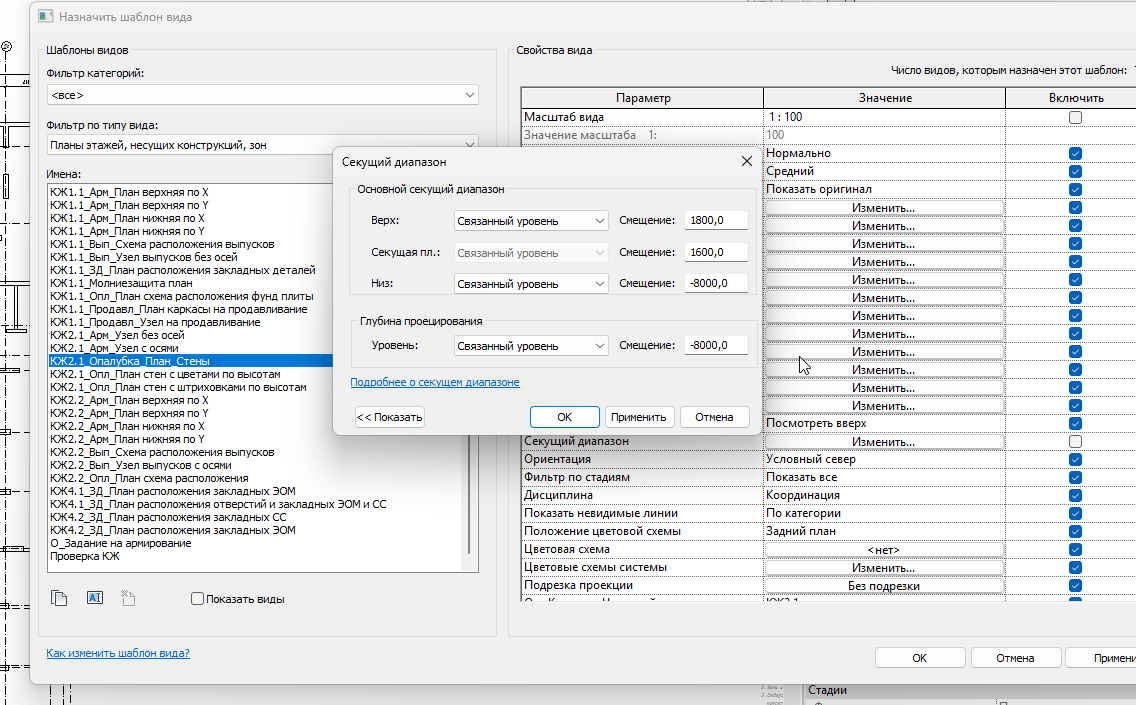1136x705 pixels.
Task: Select КЖ1.1_Молниезащита план template
Action: (x=121, y=283)
